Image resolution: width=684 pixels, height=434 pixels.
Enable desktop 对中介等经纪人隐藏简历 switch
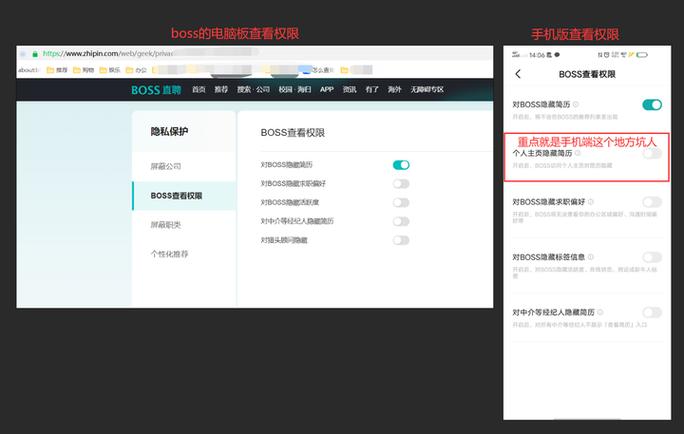[x=401, y=221]
